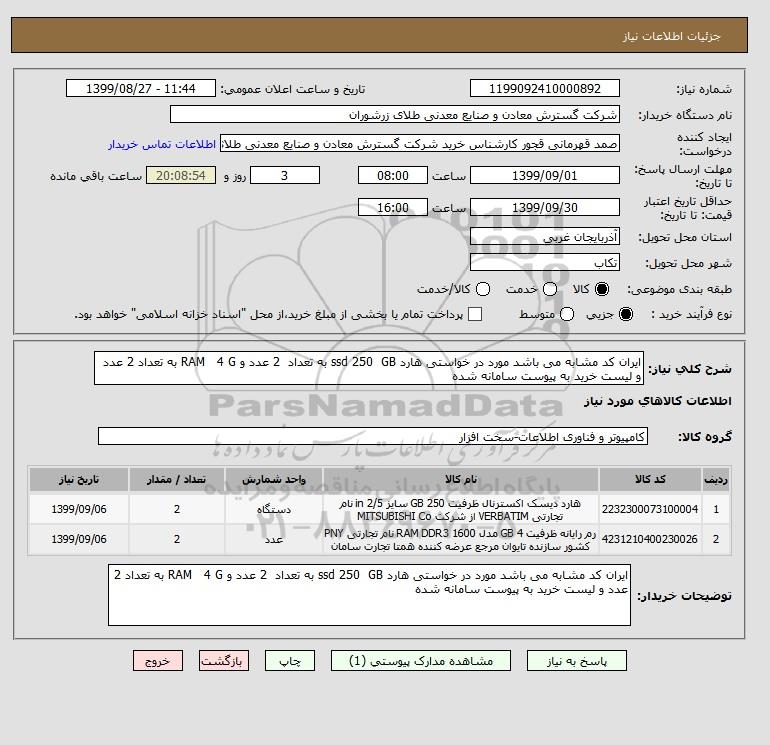Toggle the Islamic treasury payment checkbox

click(x=475, y=314)
